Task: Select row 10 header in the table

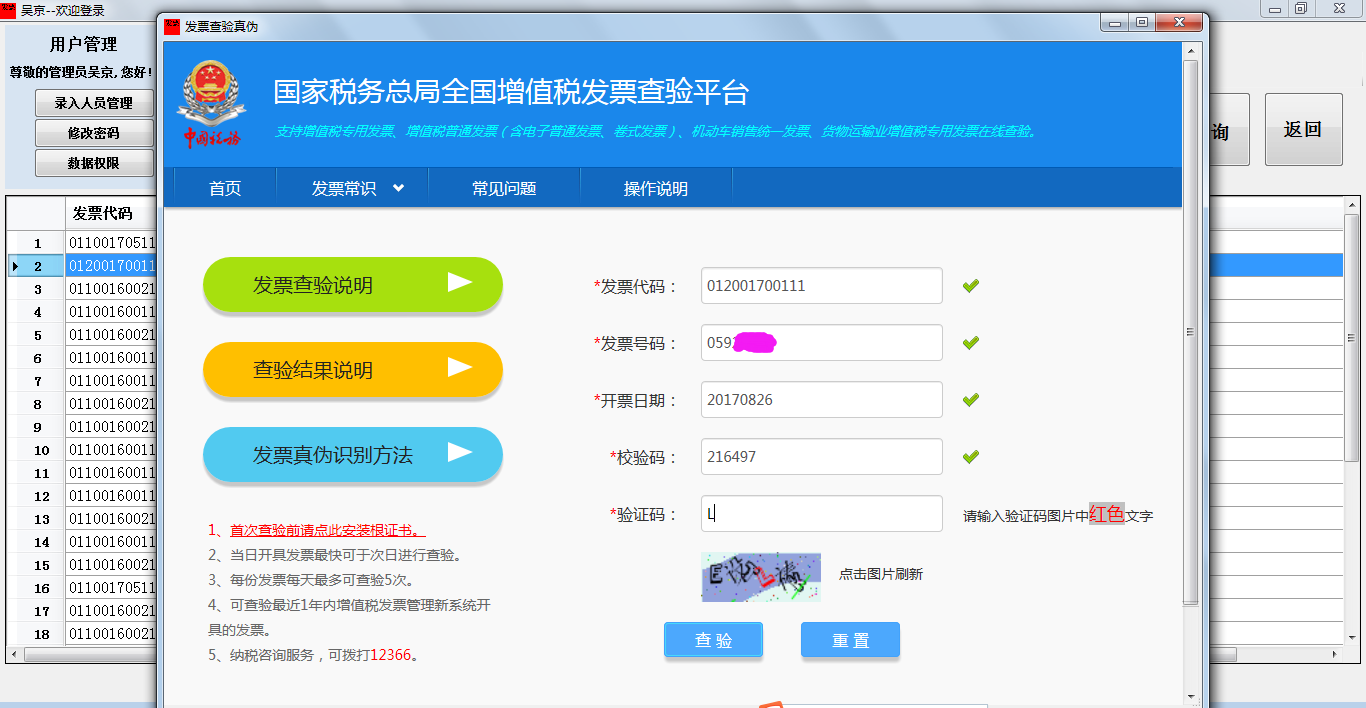Action: pyautogui.click(x=37, y=450)
